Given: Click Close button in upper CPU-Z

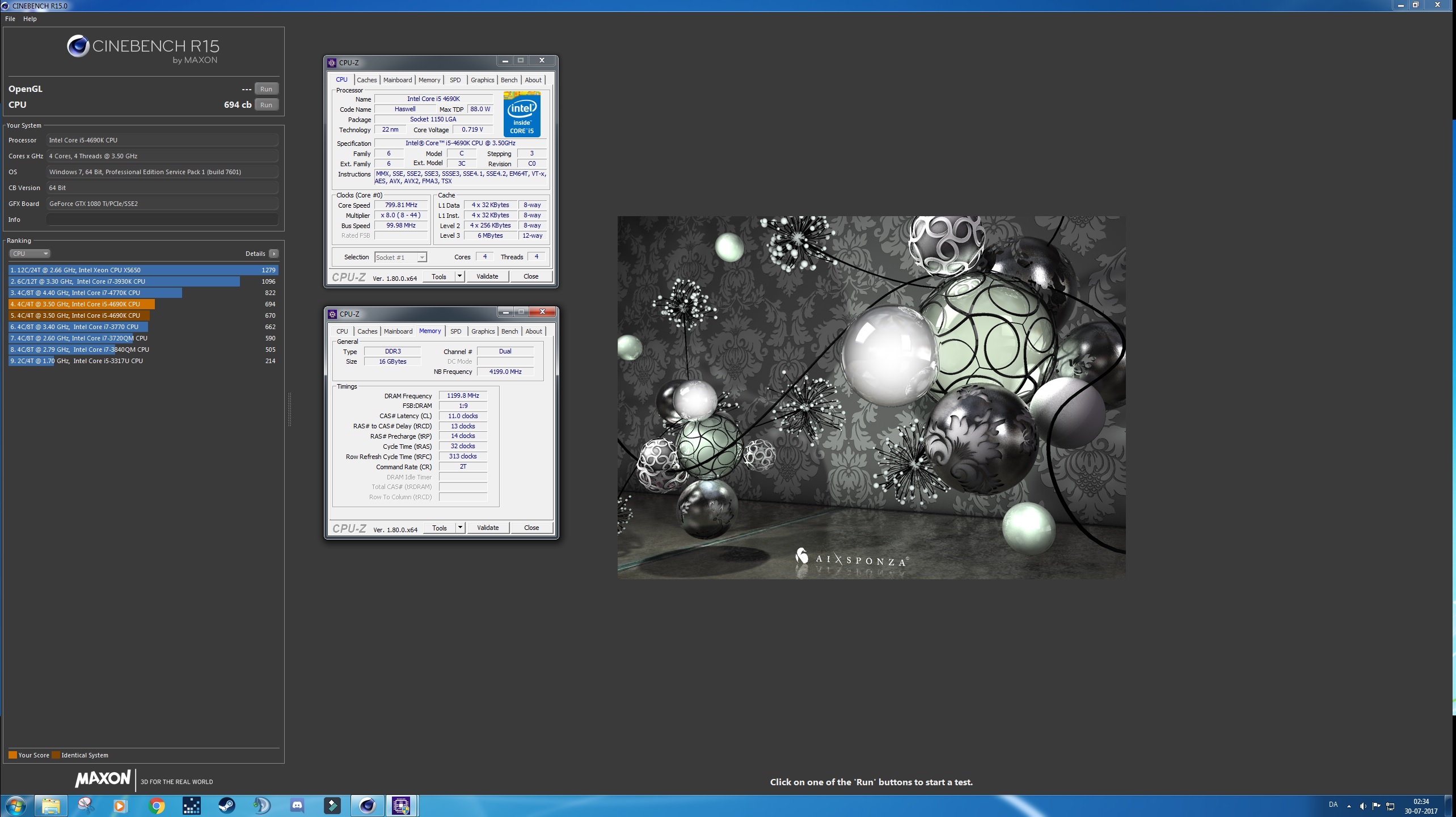Looking at the screenshot, I should pos(531,277).
